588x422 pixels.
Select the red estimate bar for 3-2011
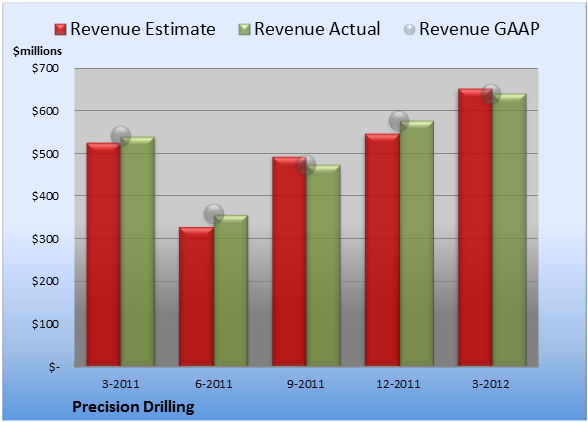tap(104, 255)
